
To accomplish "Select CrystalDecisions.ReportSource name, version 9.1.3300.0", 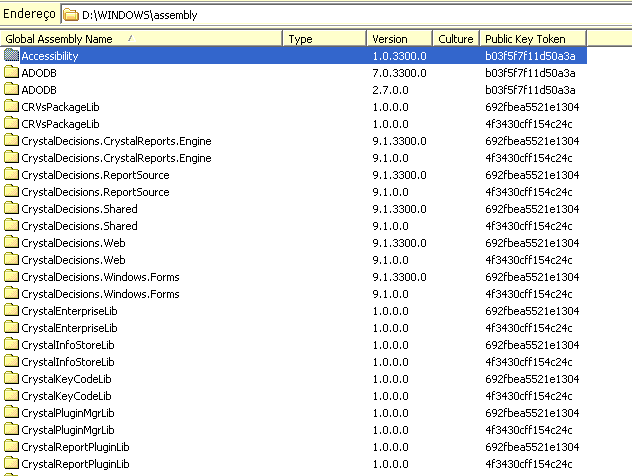I will (x=96, y=175).
